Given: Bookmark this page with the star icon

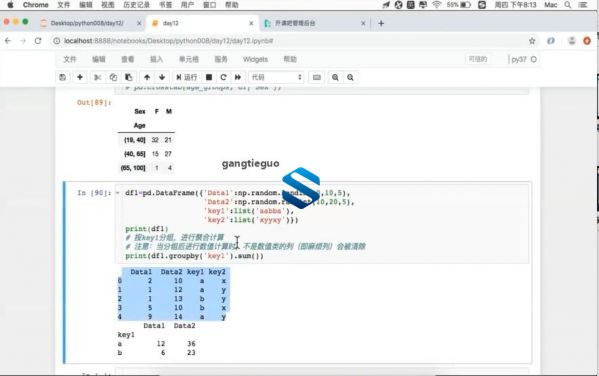Looking at the screenshot, I should tap(532, 41).
